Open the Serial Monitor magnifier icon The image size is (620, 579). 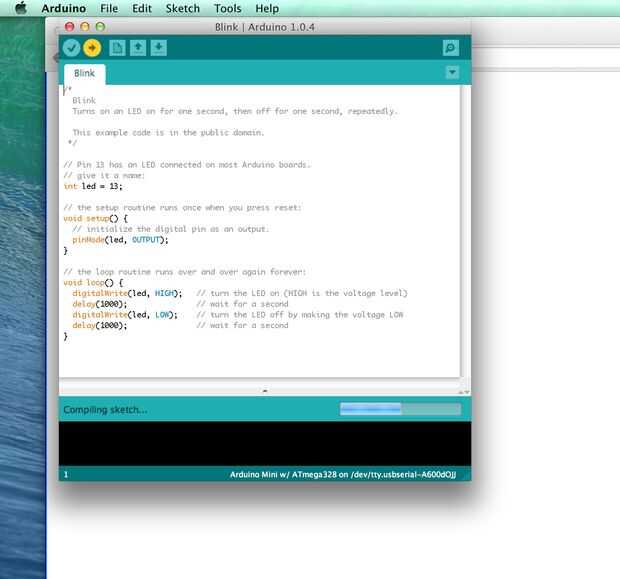[x=451, y=48]
